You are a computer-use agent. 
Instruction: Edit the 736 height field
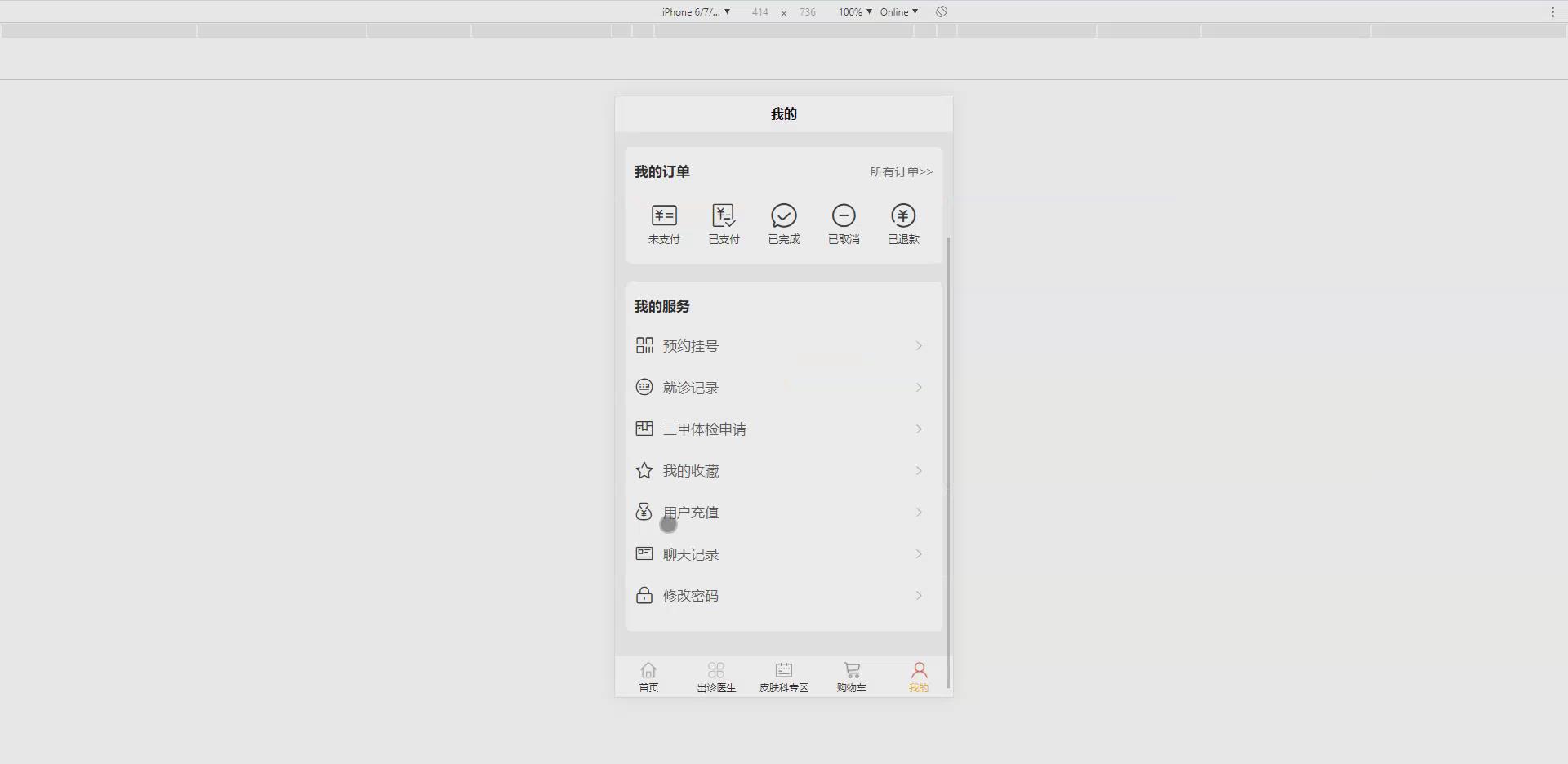(808, 11)
